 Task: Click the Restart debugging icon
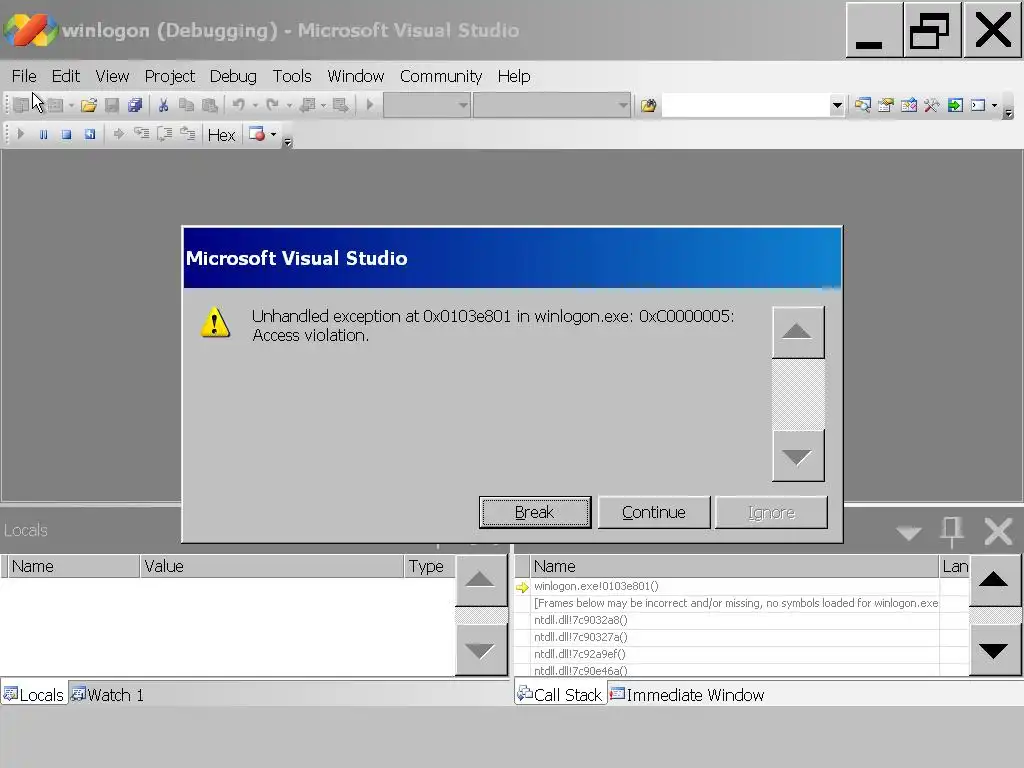click(x=89, y=134)
